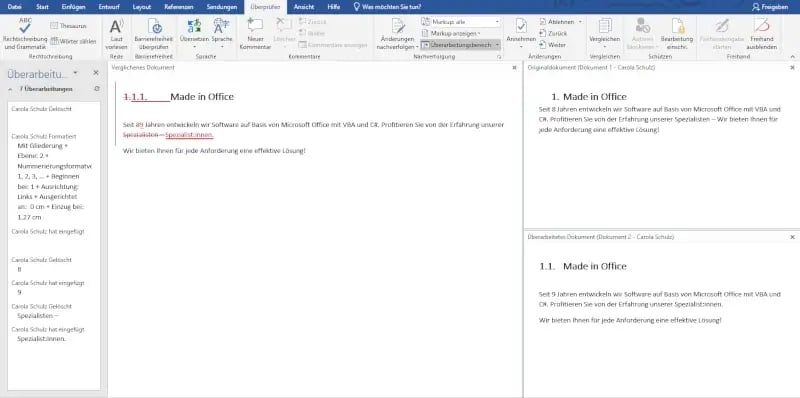Open the Datei tab
Image resolution: width=800 pixels, height=398 pixels.
click(15, 7)
